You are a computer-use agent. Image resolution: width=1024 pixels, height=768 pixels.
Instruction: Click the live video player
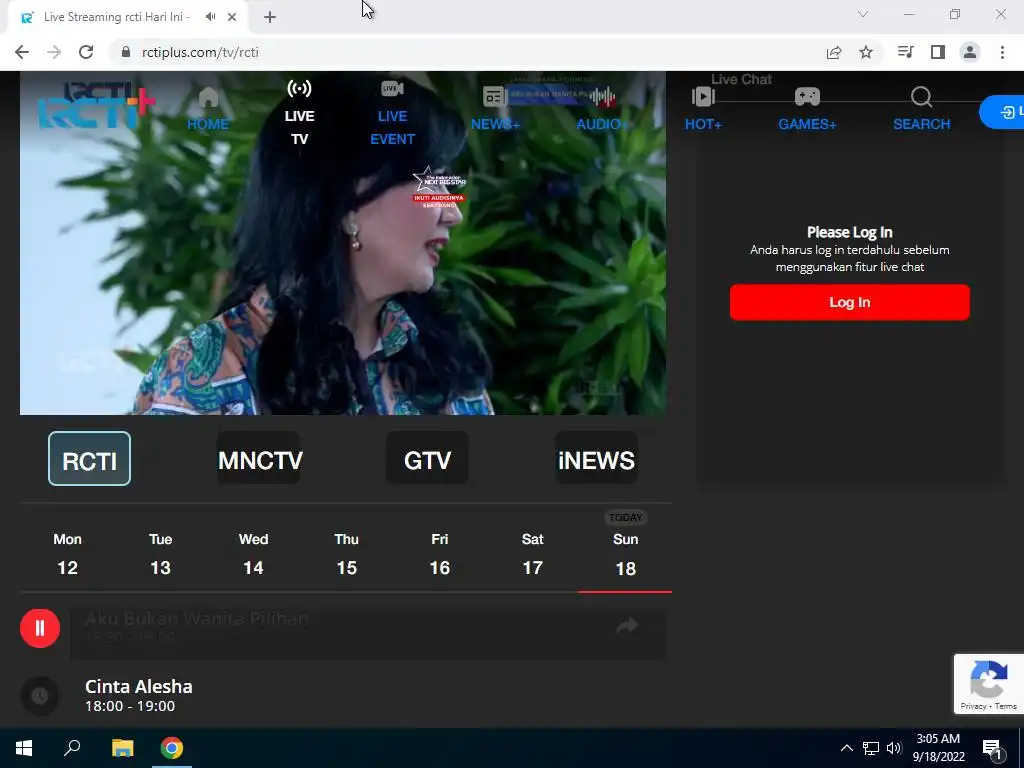pos(343,243)
